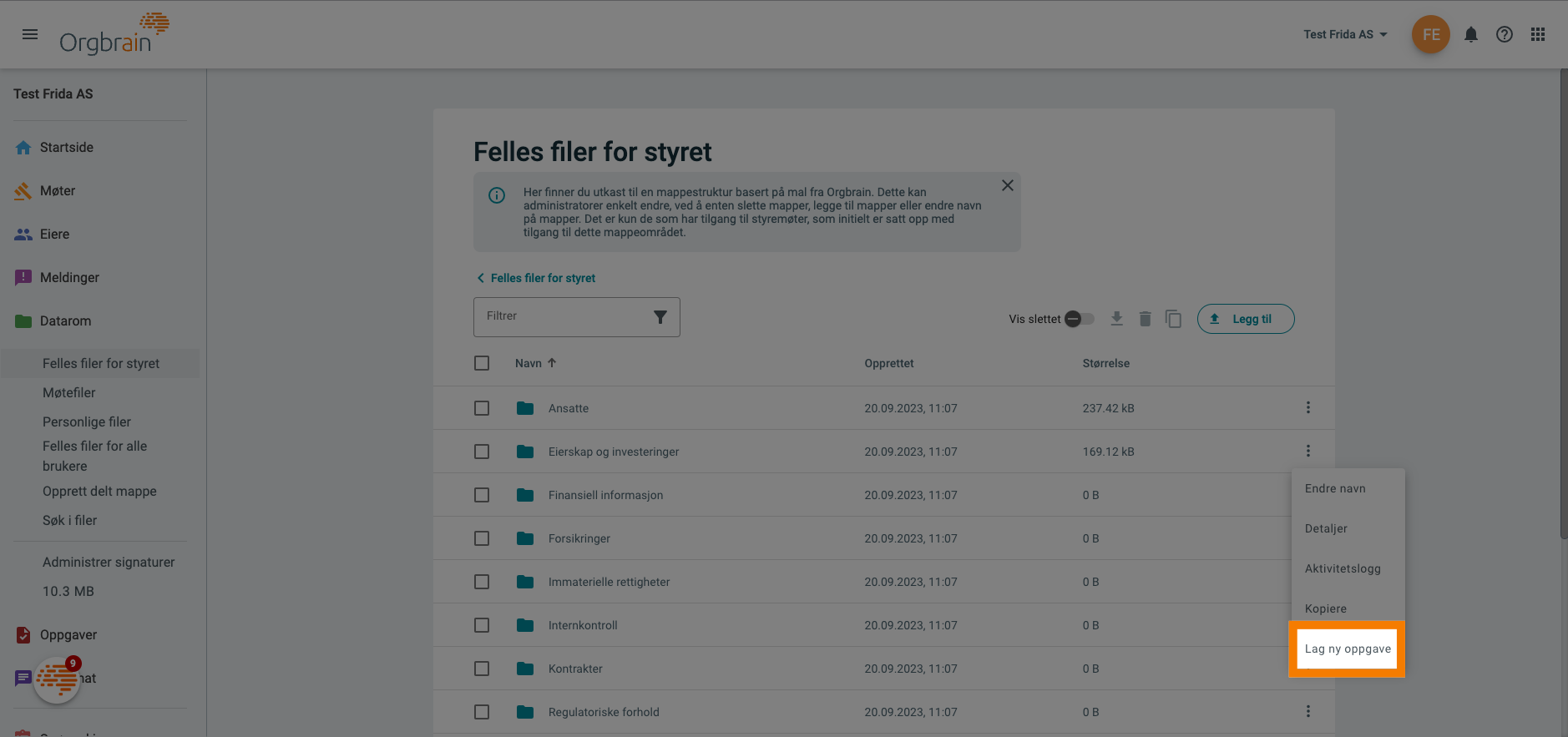Open the apps grid icon
The image size is (1568, 737).
(1538, 34)
